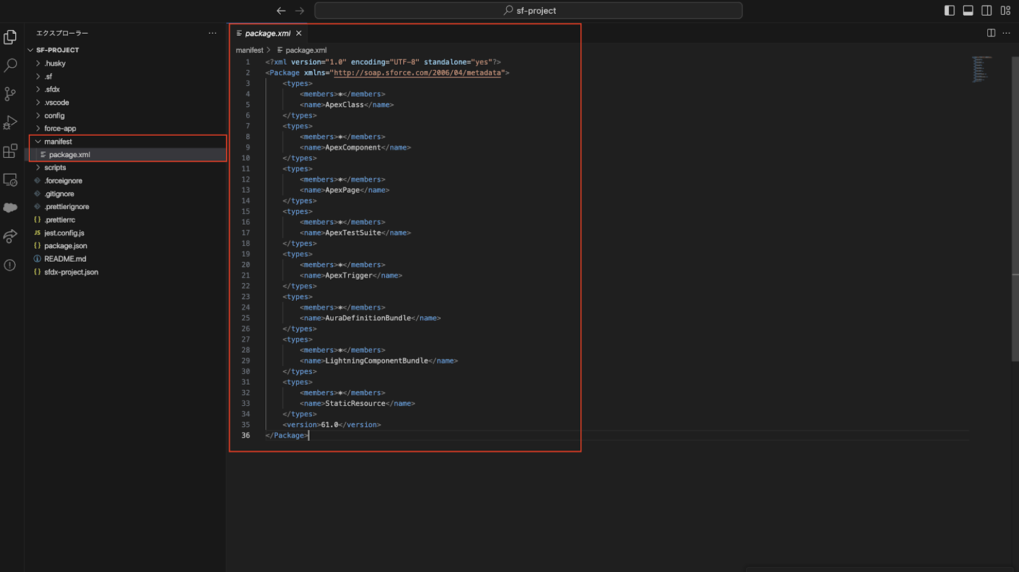
Task: Split the editor to the right
Action: pos(991,33)
